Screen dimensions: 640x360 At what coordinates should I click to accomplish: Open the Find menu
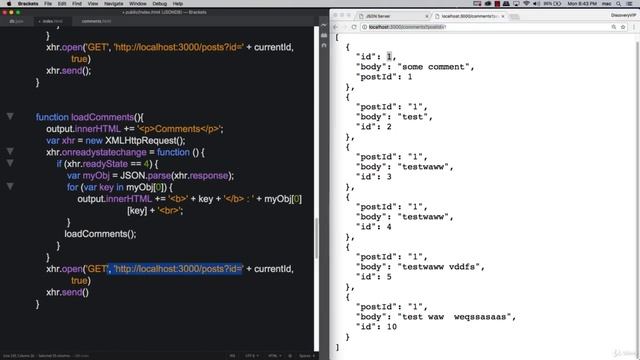click(77, 4)
